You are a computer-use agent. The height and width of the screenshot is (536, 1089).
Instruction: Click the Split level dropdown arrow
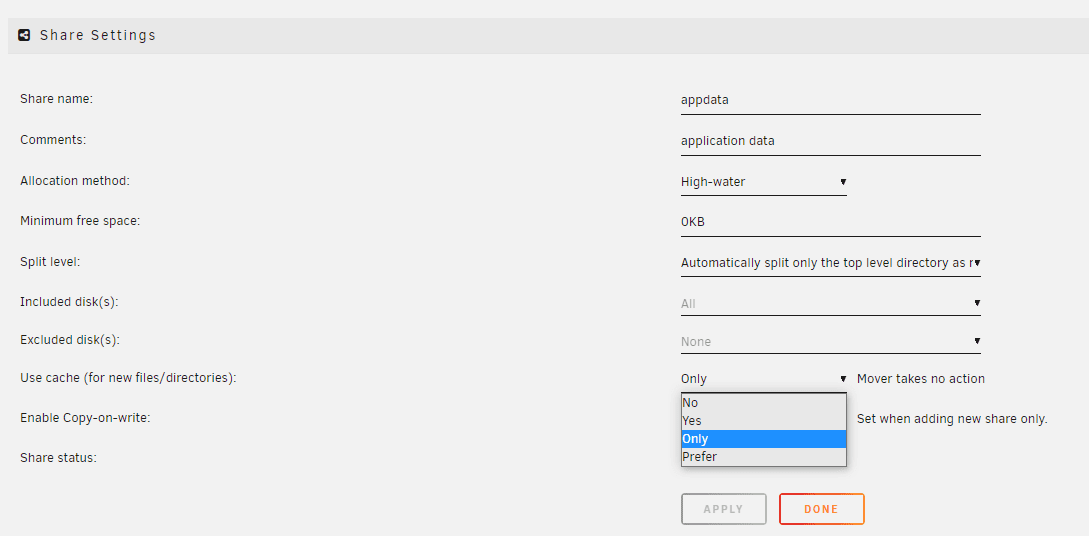[x=976, y=263]
